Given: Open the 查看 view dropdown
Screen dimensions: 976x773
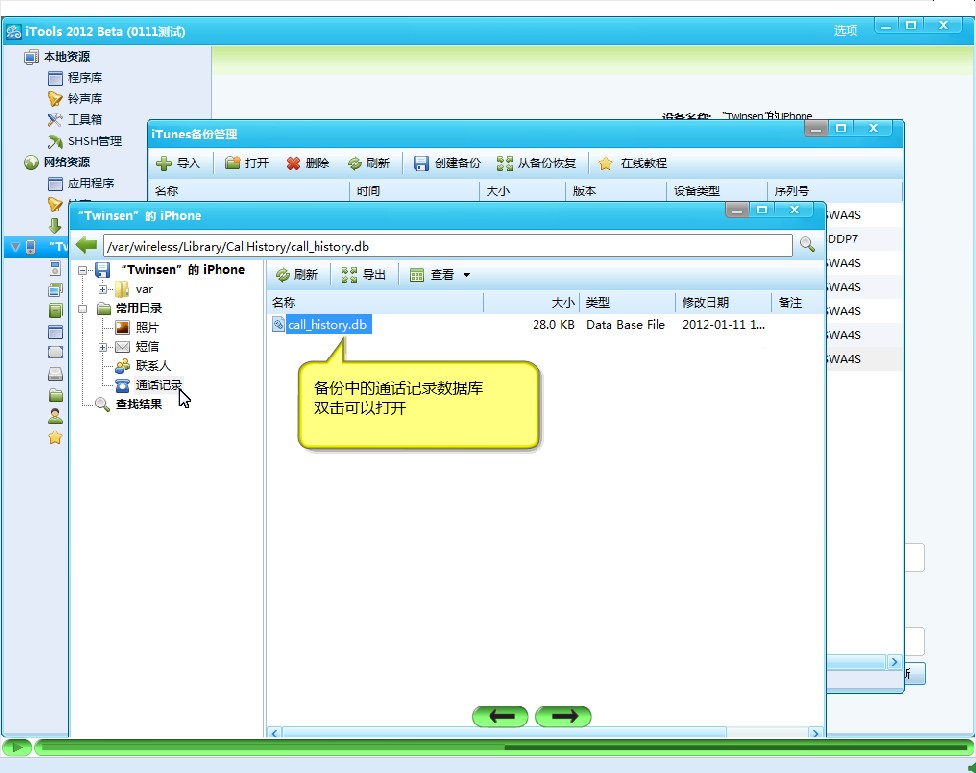Looking at the screenshot, I should [x=440, y=275].
